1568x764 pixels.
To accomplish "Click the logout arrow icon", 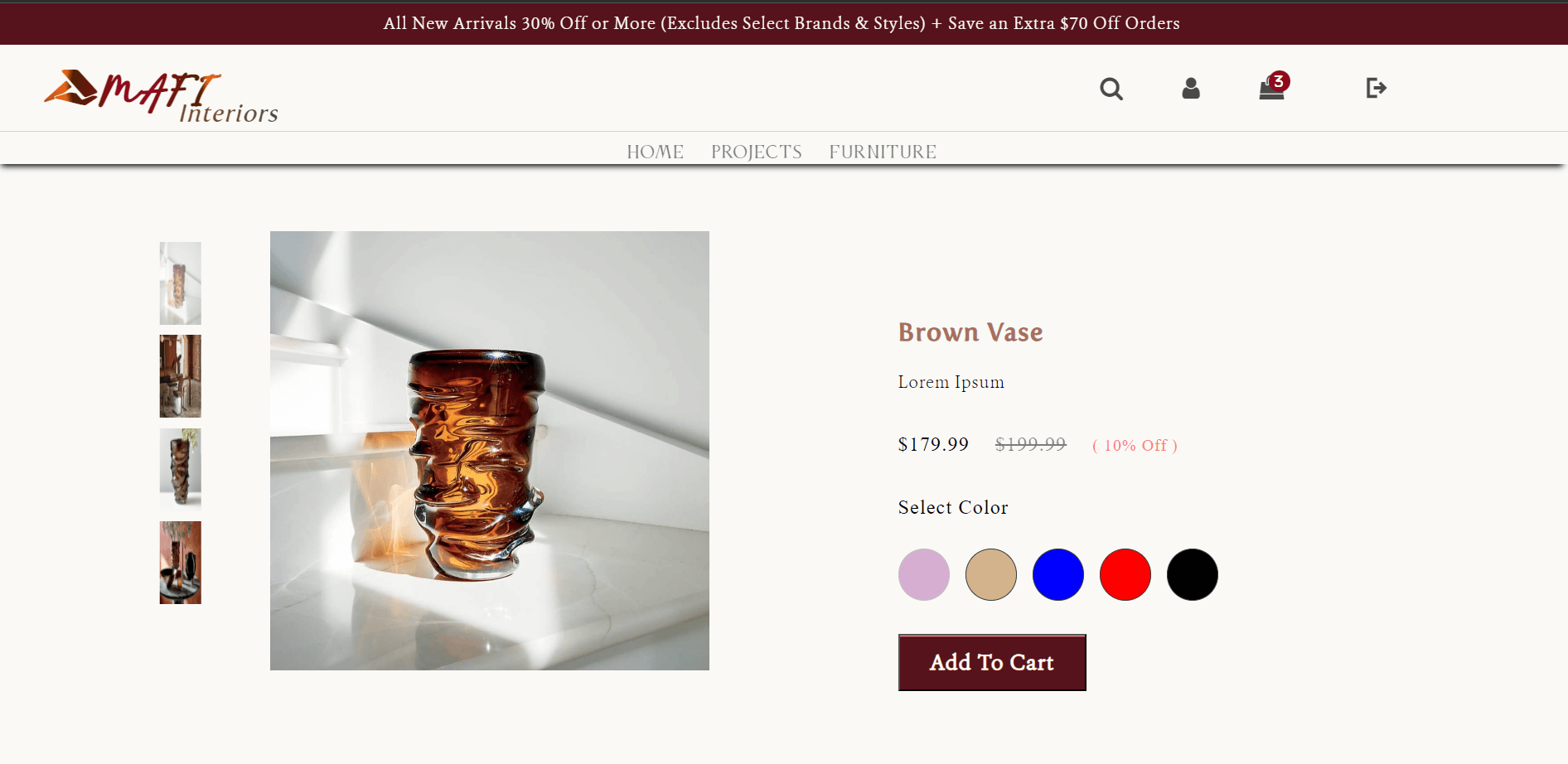I will pyautogui.click(x=1376, y=88).
